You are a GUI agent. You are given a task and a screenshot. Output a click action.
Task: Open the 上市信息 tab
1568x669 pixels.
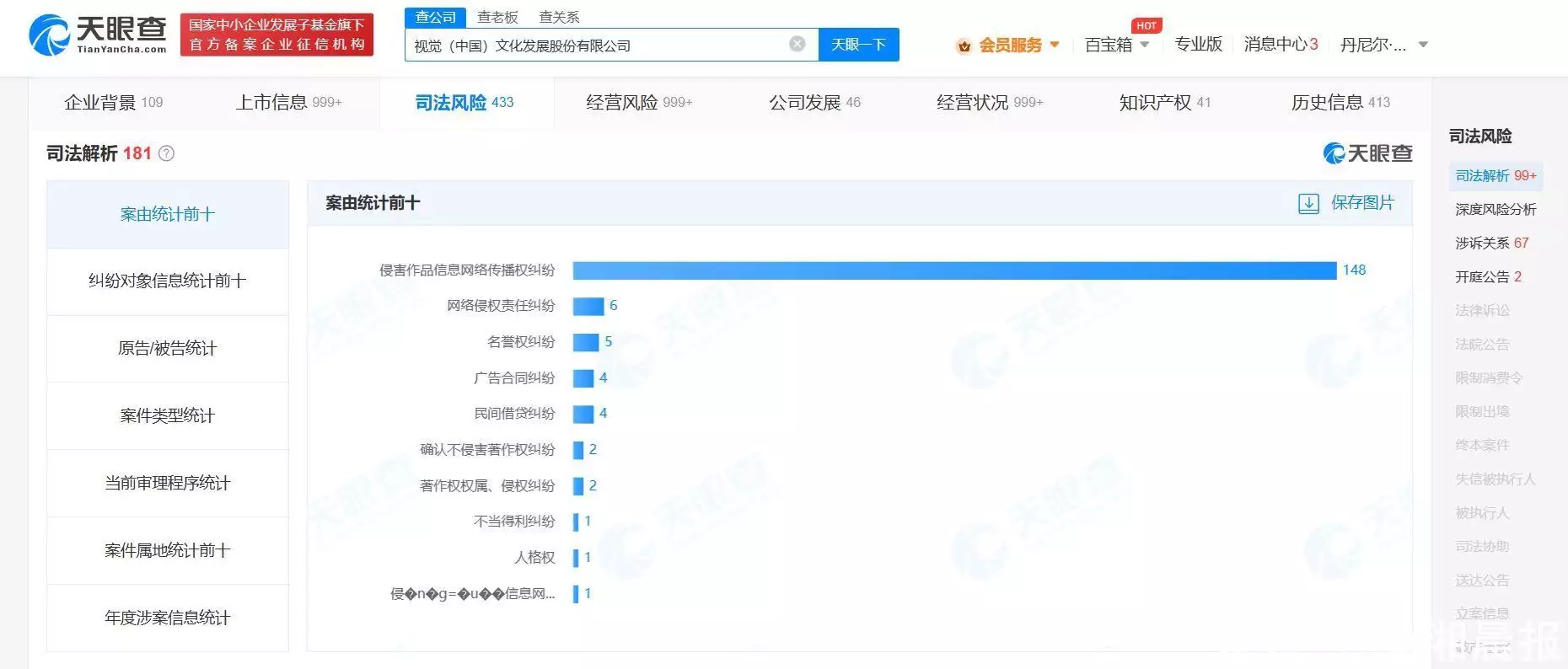click(x=288, y=103)
